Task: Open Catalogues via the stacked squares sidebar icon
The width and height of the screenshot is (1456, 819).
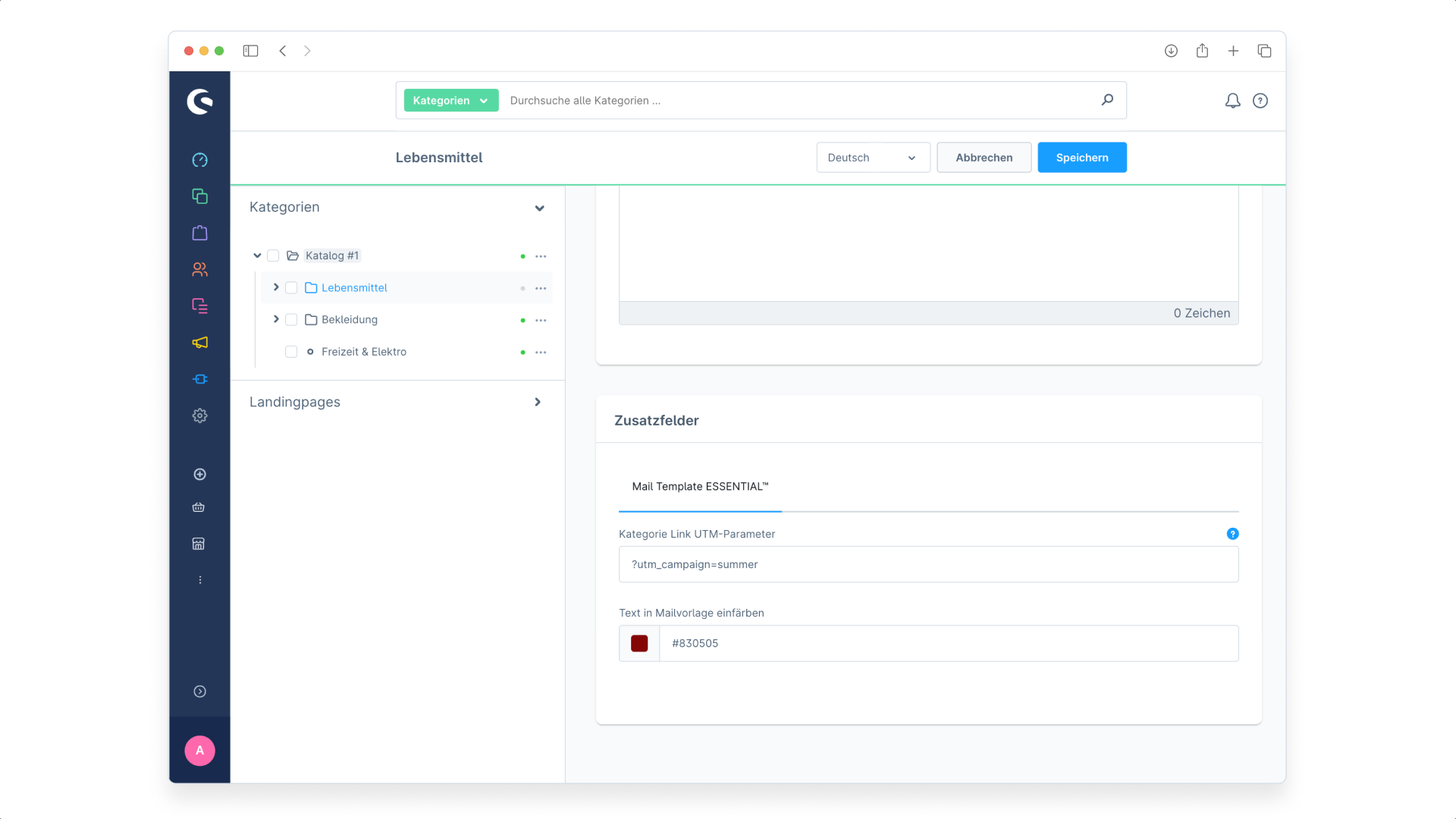Action: (199, 196)
